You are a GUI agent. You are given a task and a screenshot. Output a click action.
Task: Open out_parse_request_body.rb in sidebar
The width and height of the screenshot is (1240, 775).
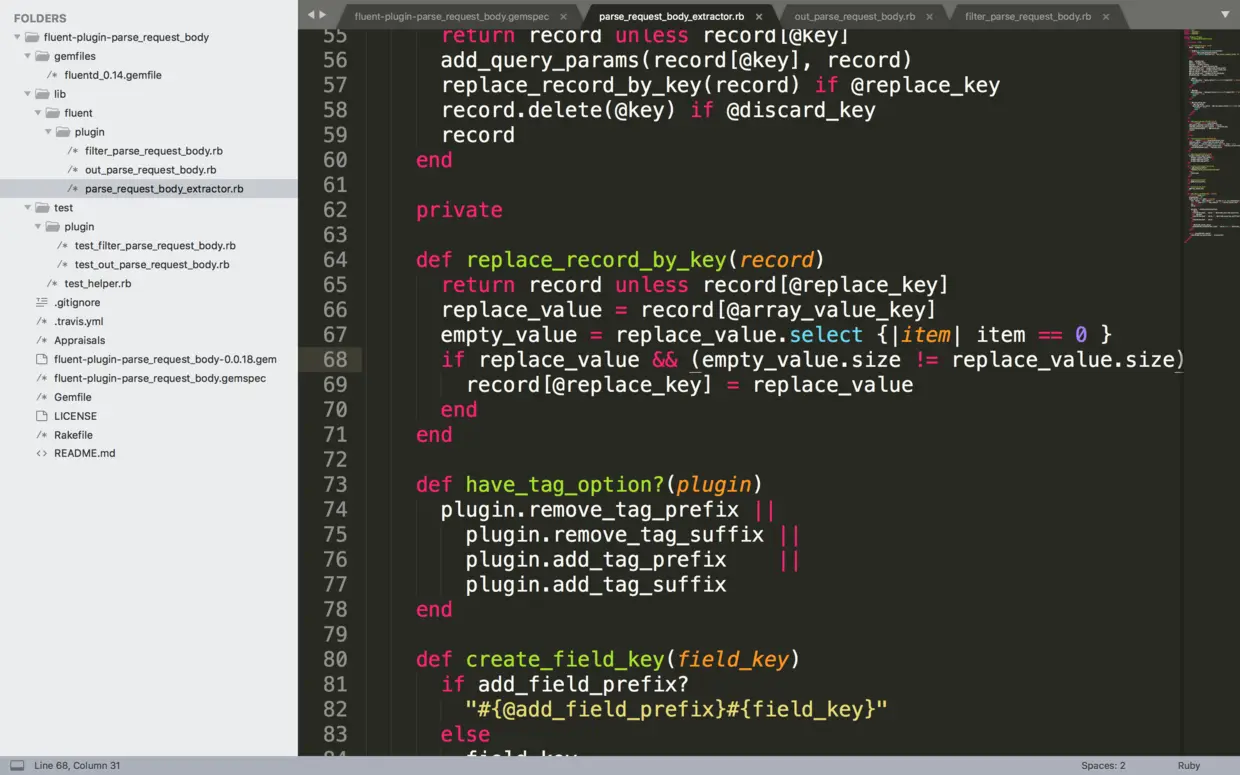click(x=151, y=170)
